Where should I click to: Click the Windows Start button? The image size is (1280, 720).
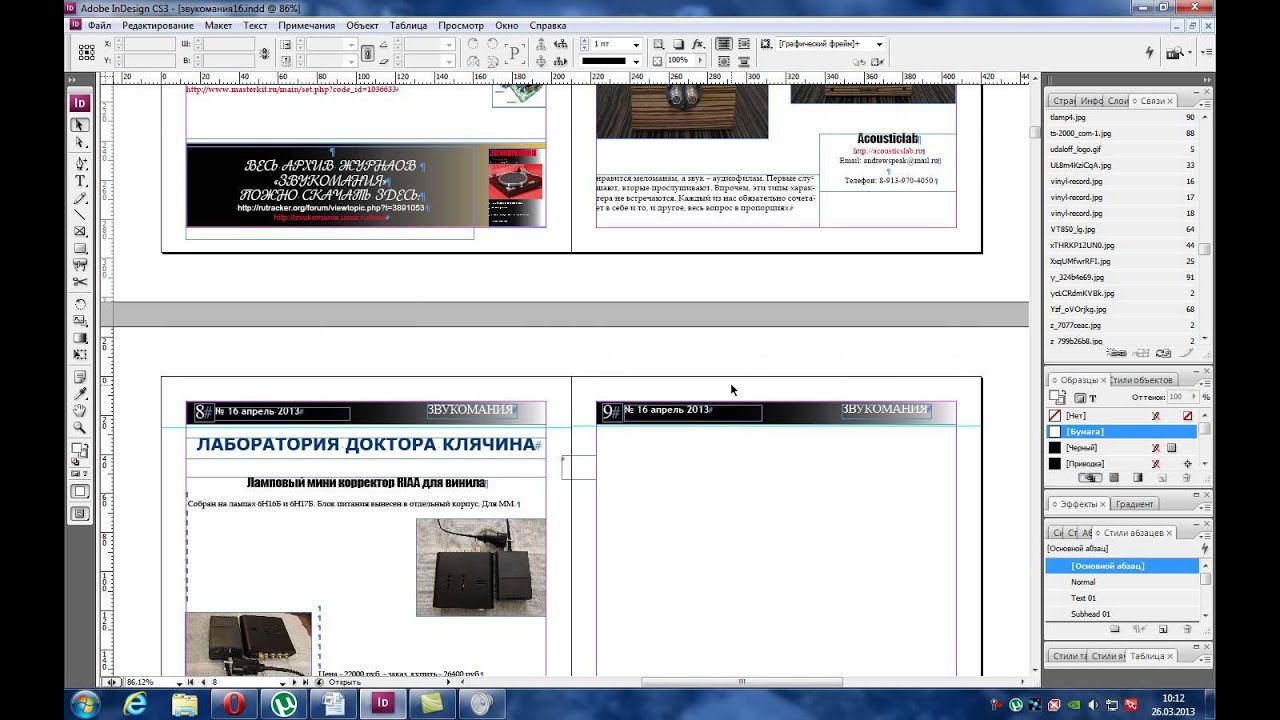coord(84,703)
